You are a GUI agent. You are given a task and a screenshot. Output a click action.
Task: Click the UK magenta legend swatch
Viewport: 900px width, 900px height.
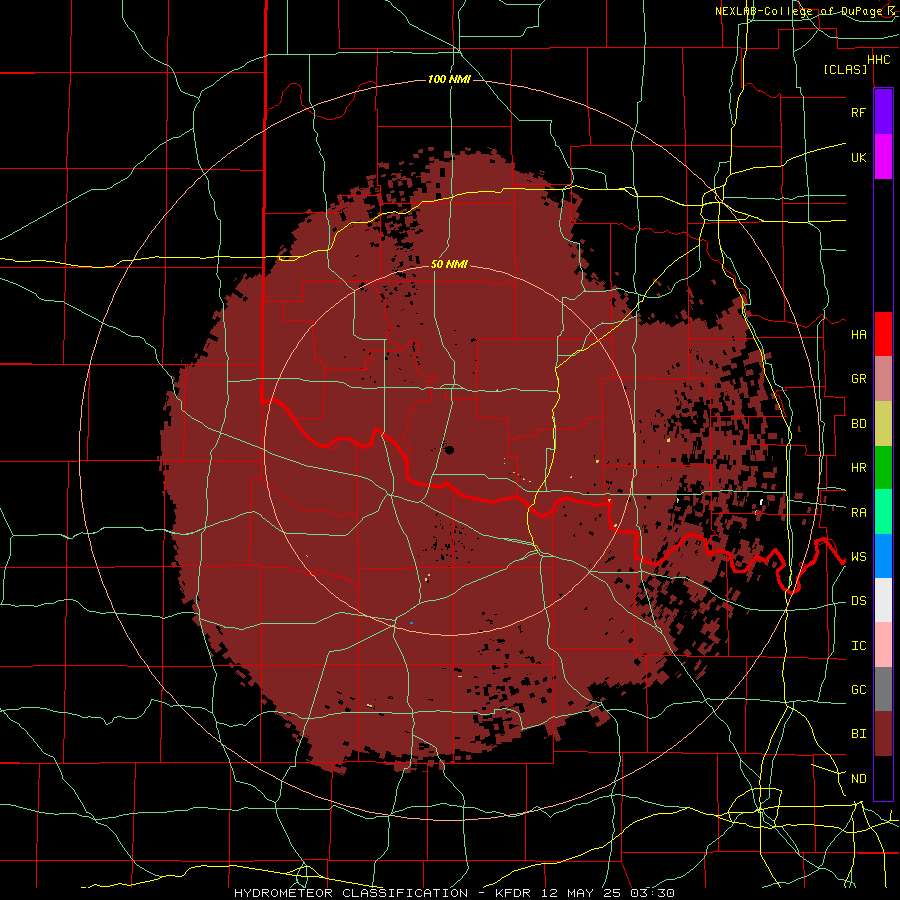883,157
